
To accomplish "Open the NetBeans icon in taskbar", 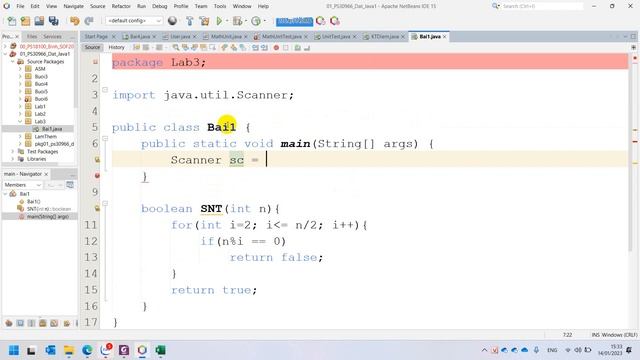I will (x=142, y=350).
